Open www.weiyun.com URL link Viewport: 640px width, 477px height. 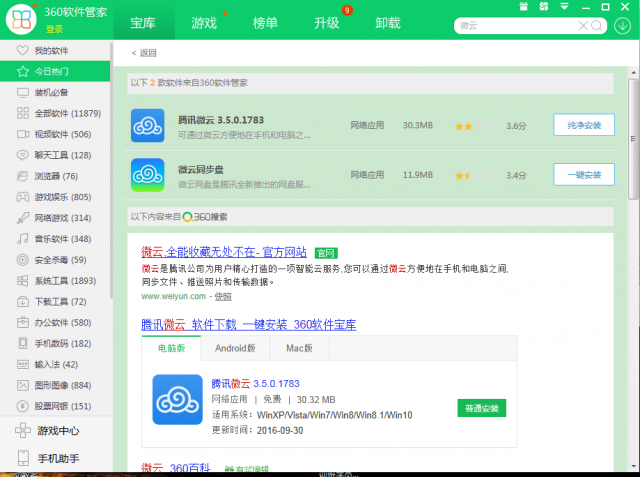pos(173,296)
